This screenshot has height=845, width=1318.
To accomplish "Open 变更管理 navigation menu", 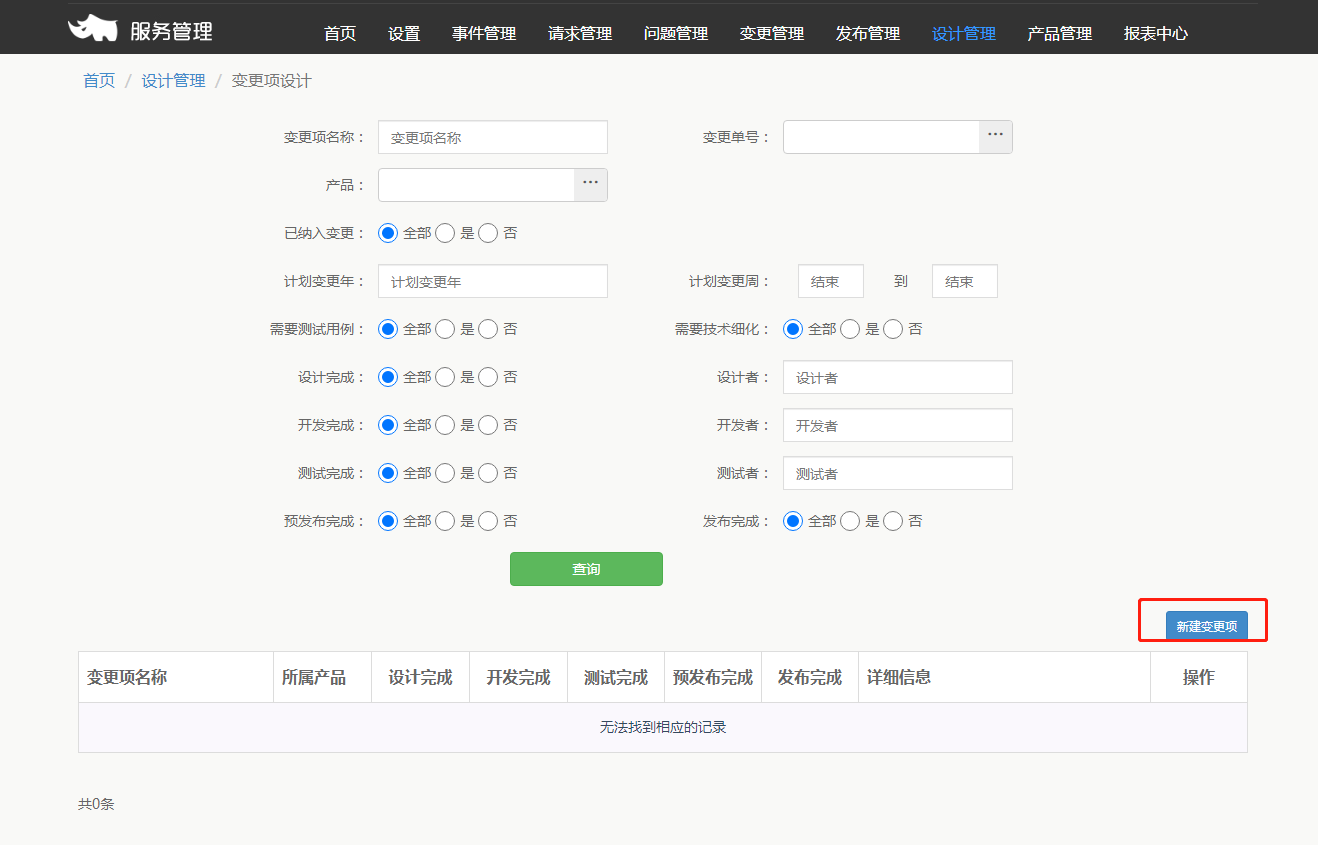I will (x=772, y=33).
